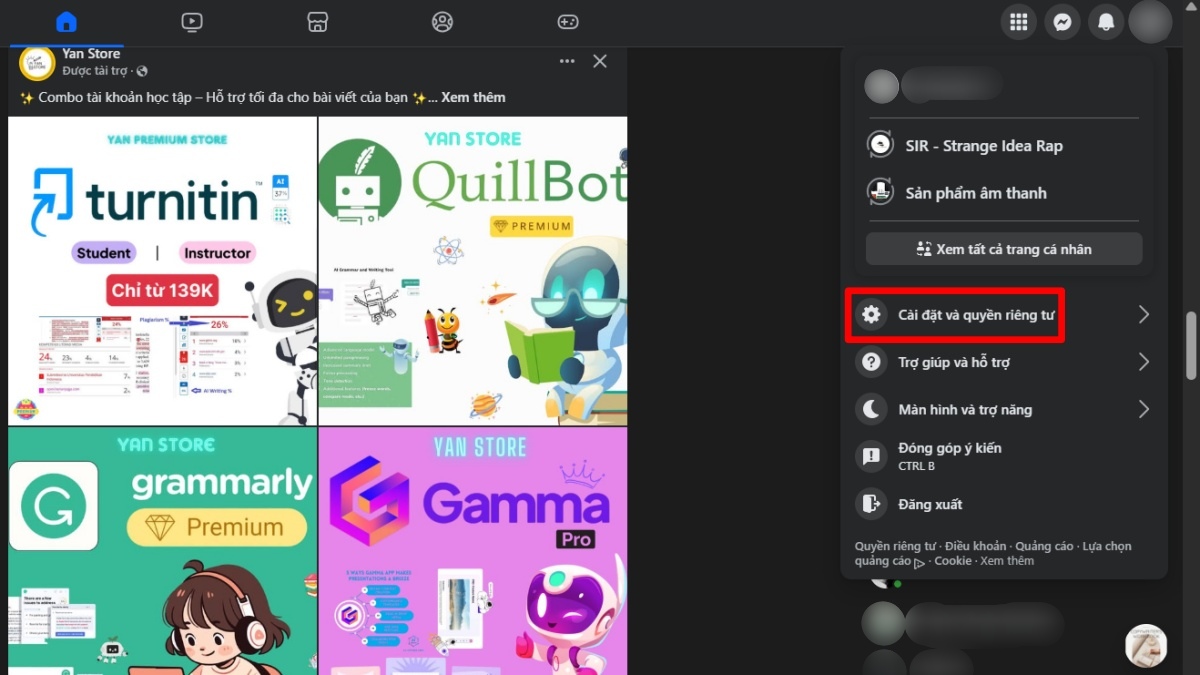Click the moon display icon
This screenshot has width=1200, height=675.
871,409
